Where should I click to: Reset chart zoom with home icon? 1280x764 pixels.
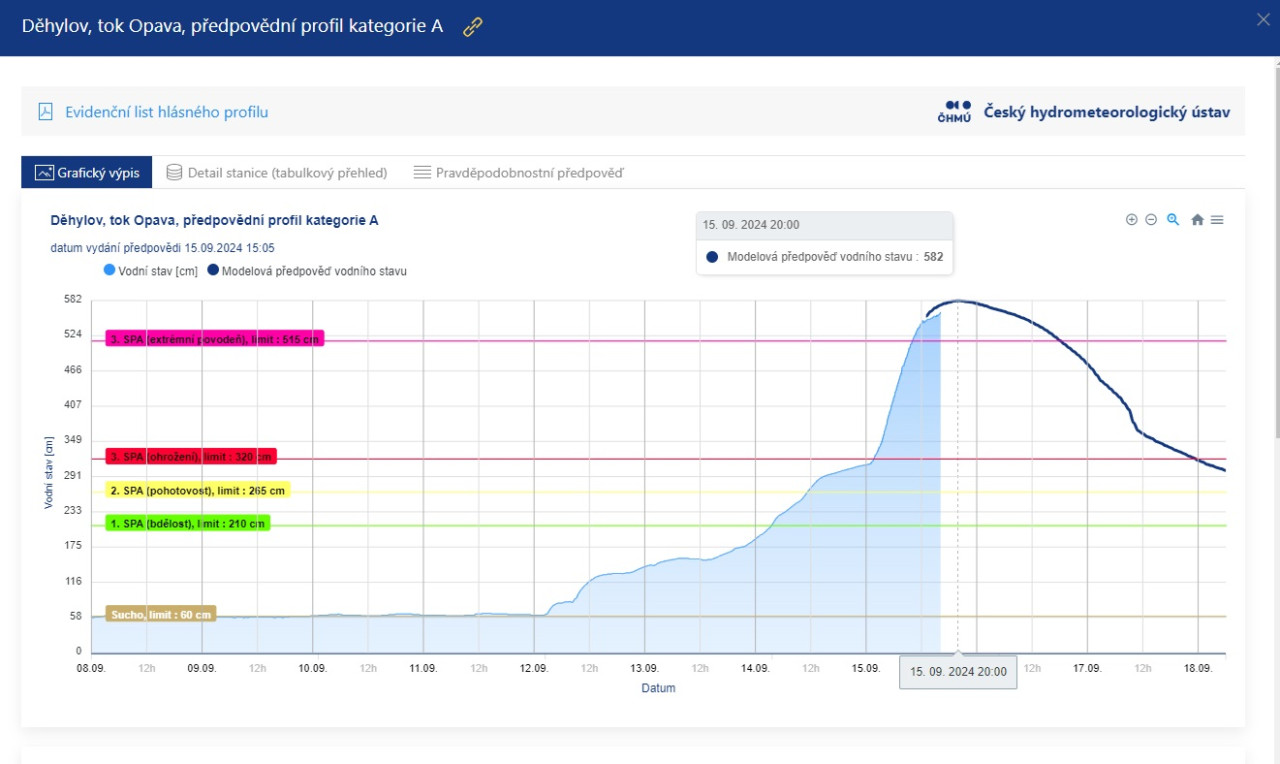tap(1197, 220)
